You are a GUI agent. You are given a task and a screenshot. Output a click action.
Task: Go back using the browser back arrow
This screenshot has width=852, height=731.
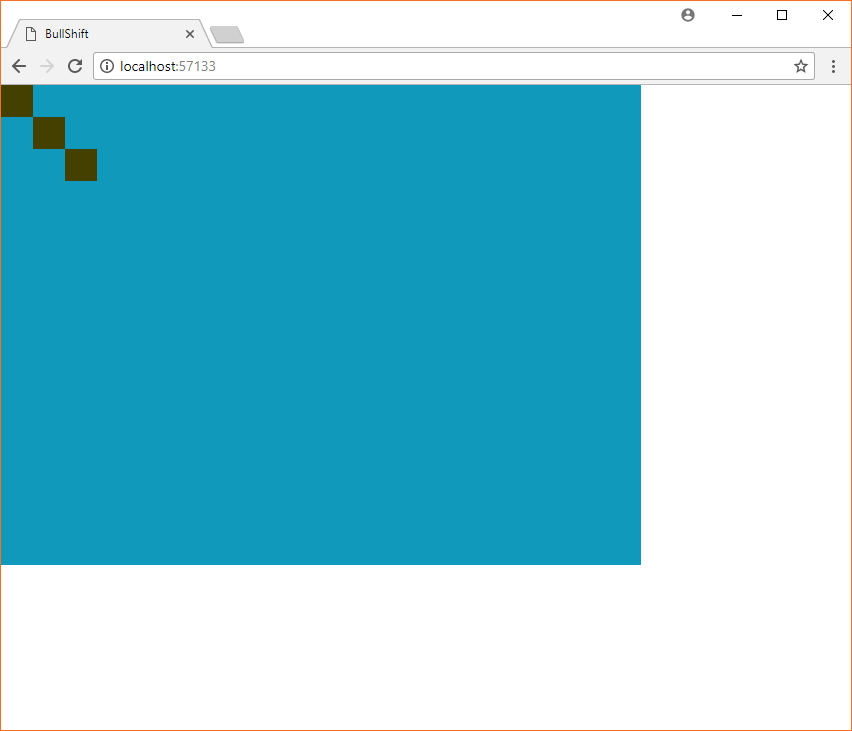(x=19, y=66)
